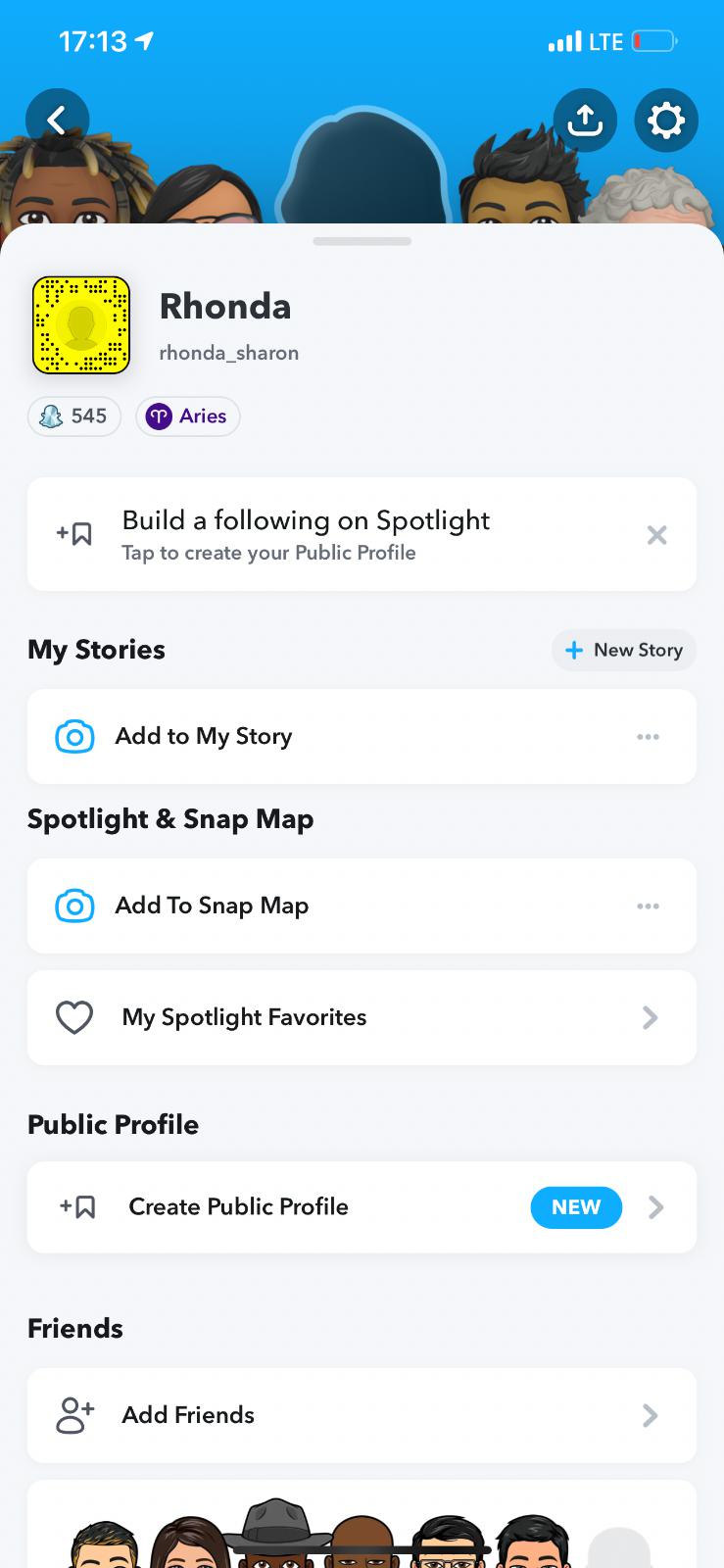Tap the yellow Snapcode image
Image resolution: width=724 pixels, height=1568 pixels.
[x=81, y=325]
